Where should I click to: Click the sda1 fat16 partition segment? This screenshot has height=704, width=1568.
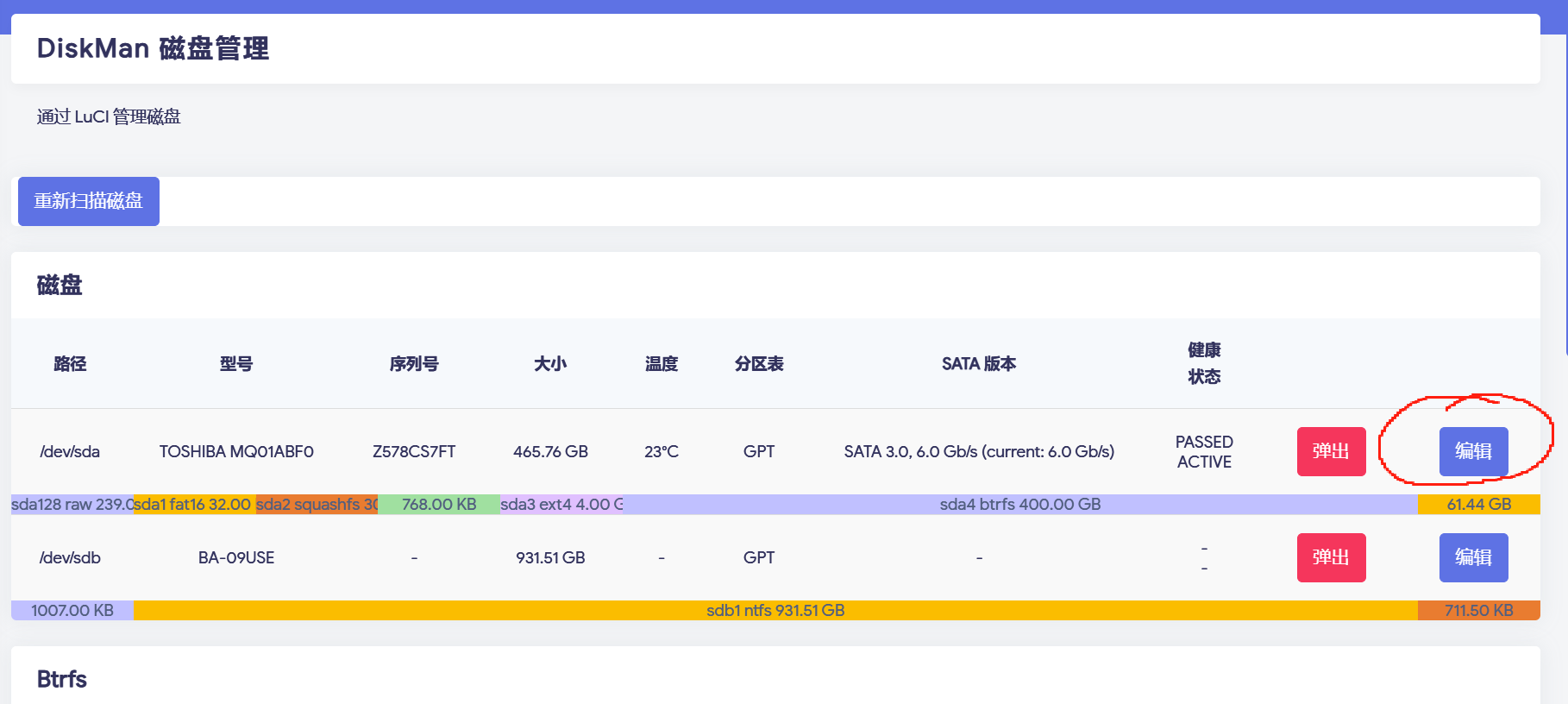(194, 505)
